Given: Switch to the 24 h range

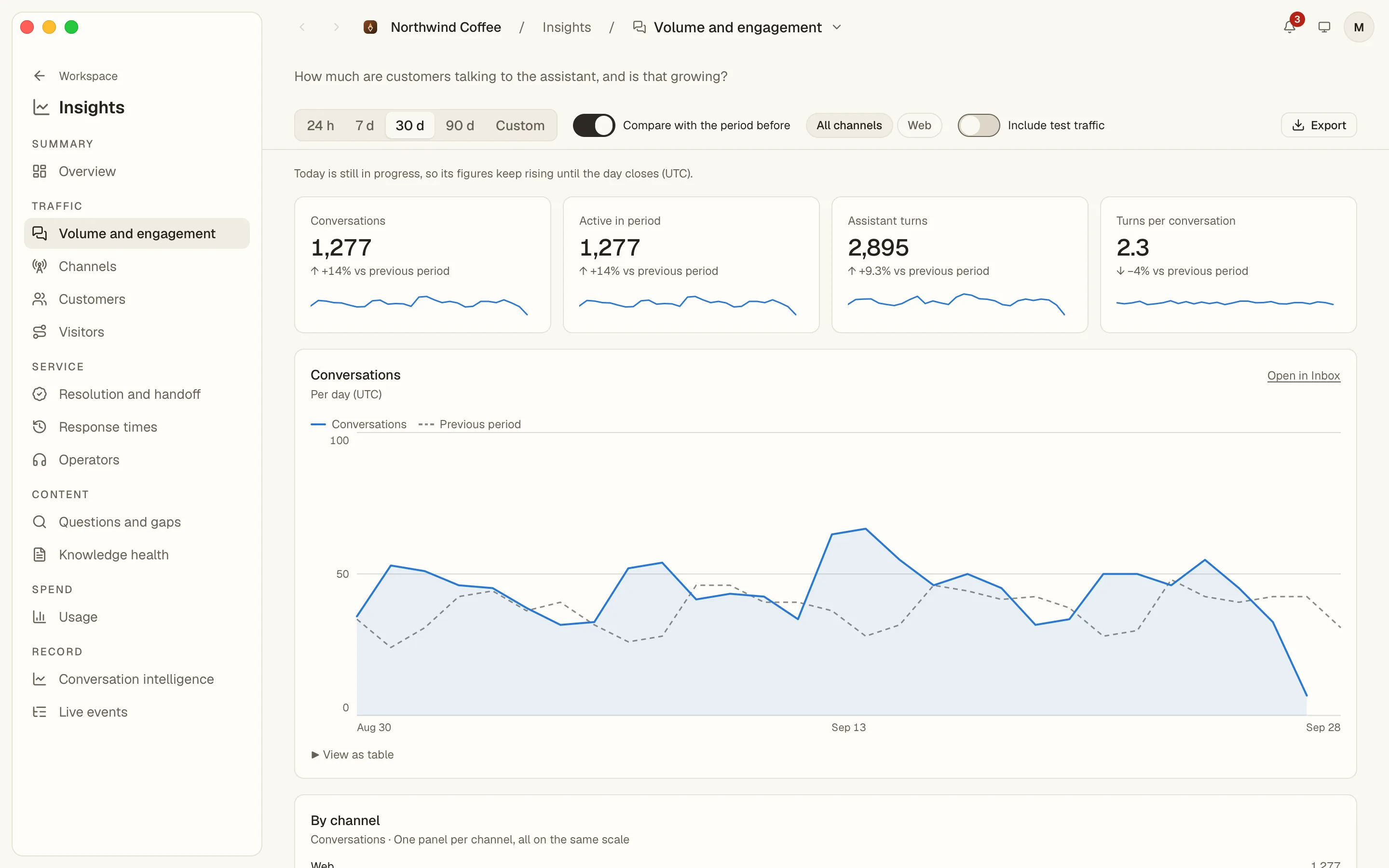Looking at the screenshot, I should click(320, 125).
